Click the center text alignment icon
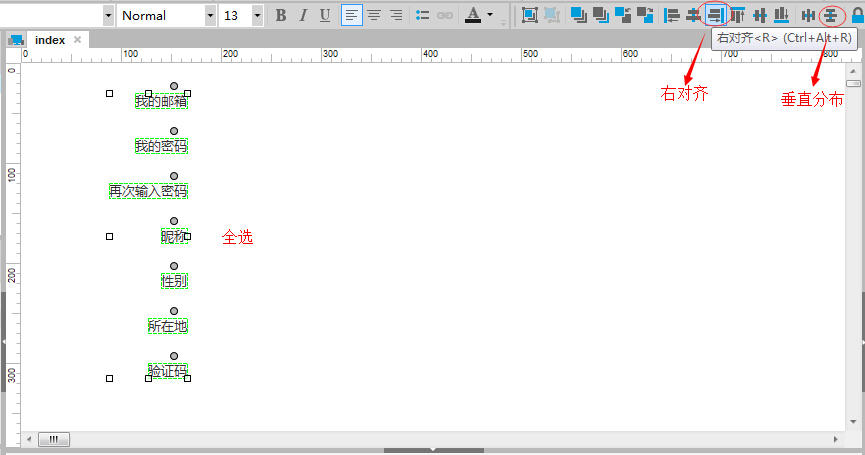Screen dimensions: 865x455 pos(374,15)
